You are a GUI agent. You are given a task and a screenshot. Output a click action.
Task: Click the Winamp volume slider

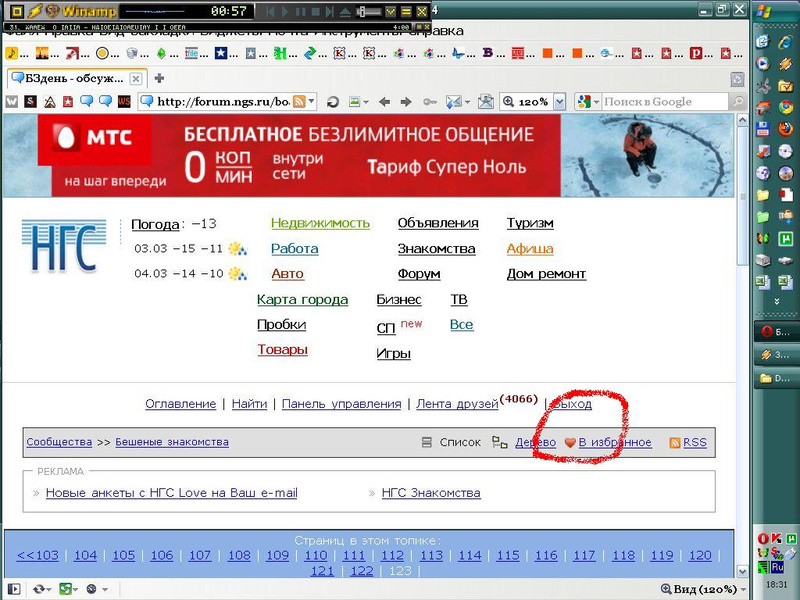371,11
